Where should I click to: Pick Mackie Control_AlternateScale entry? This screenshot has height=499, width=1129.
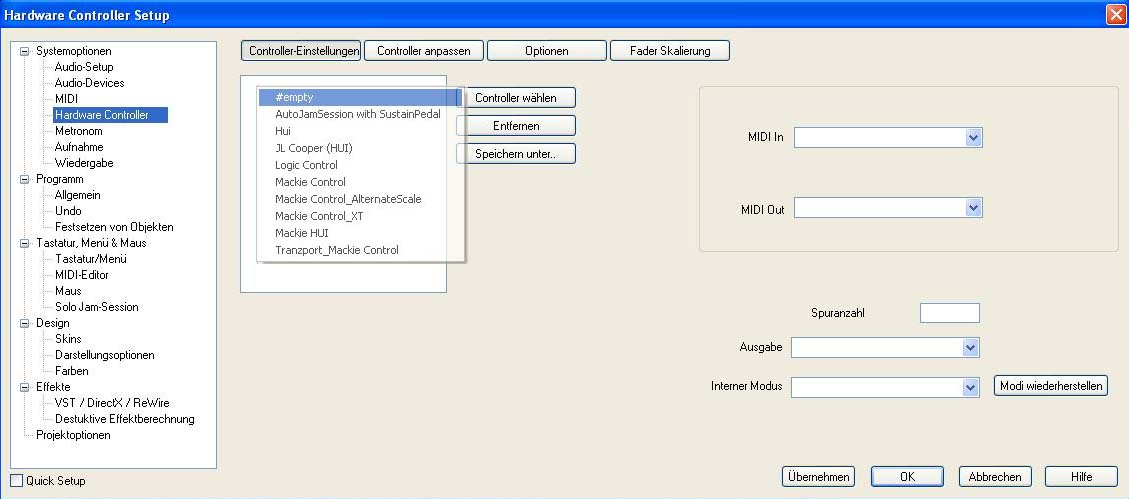(x=360, y=199)
